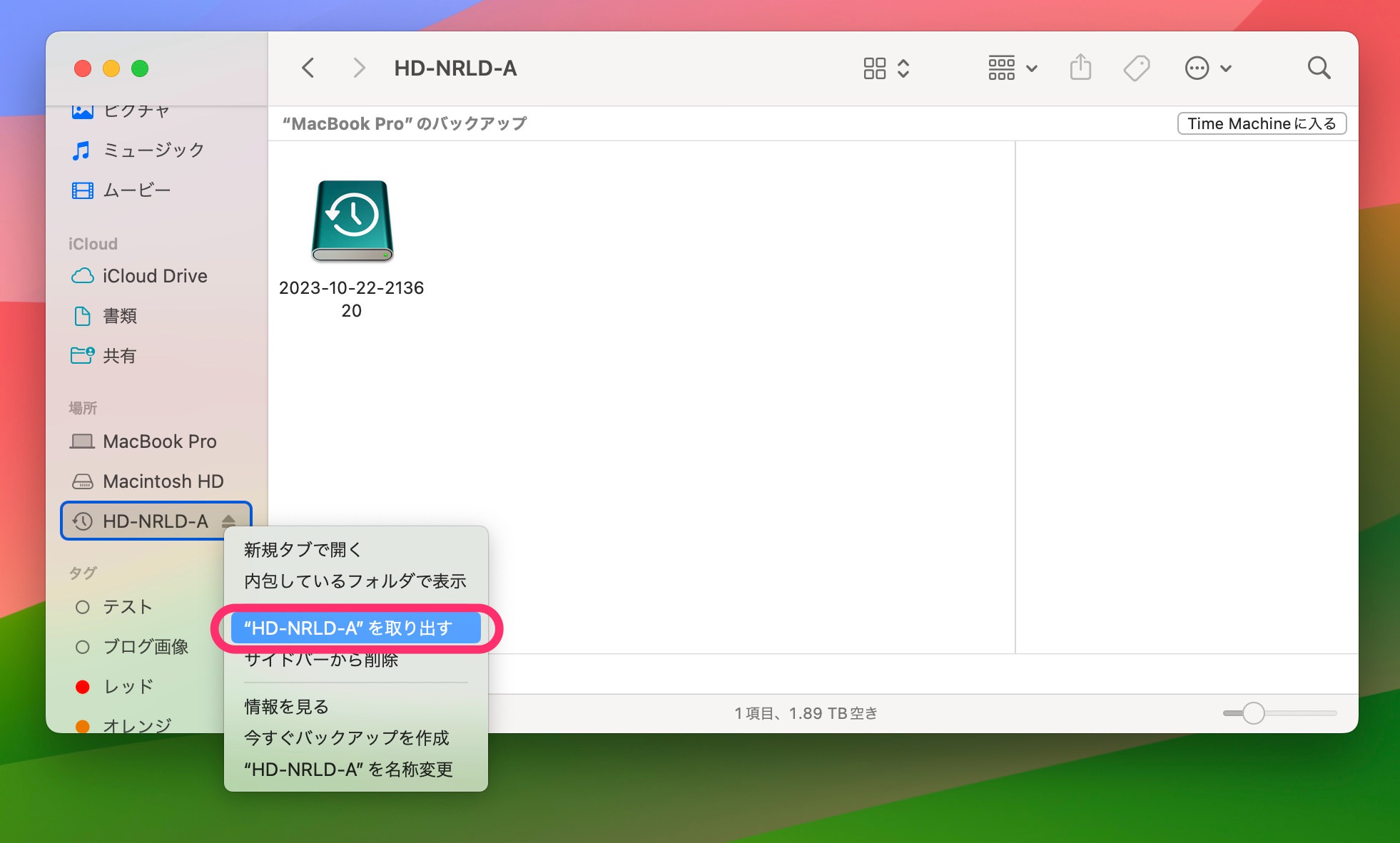Click the status text 1項目、1.89 TB空き
The height and width of the screenshot is (843, 1400).
click(x=806, y=713)
